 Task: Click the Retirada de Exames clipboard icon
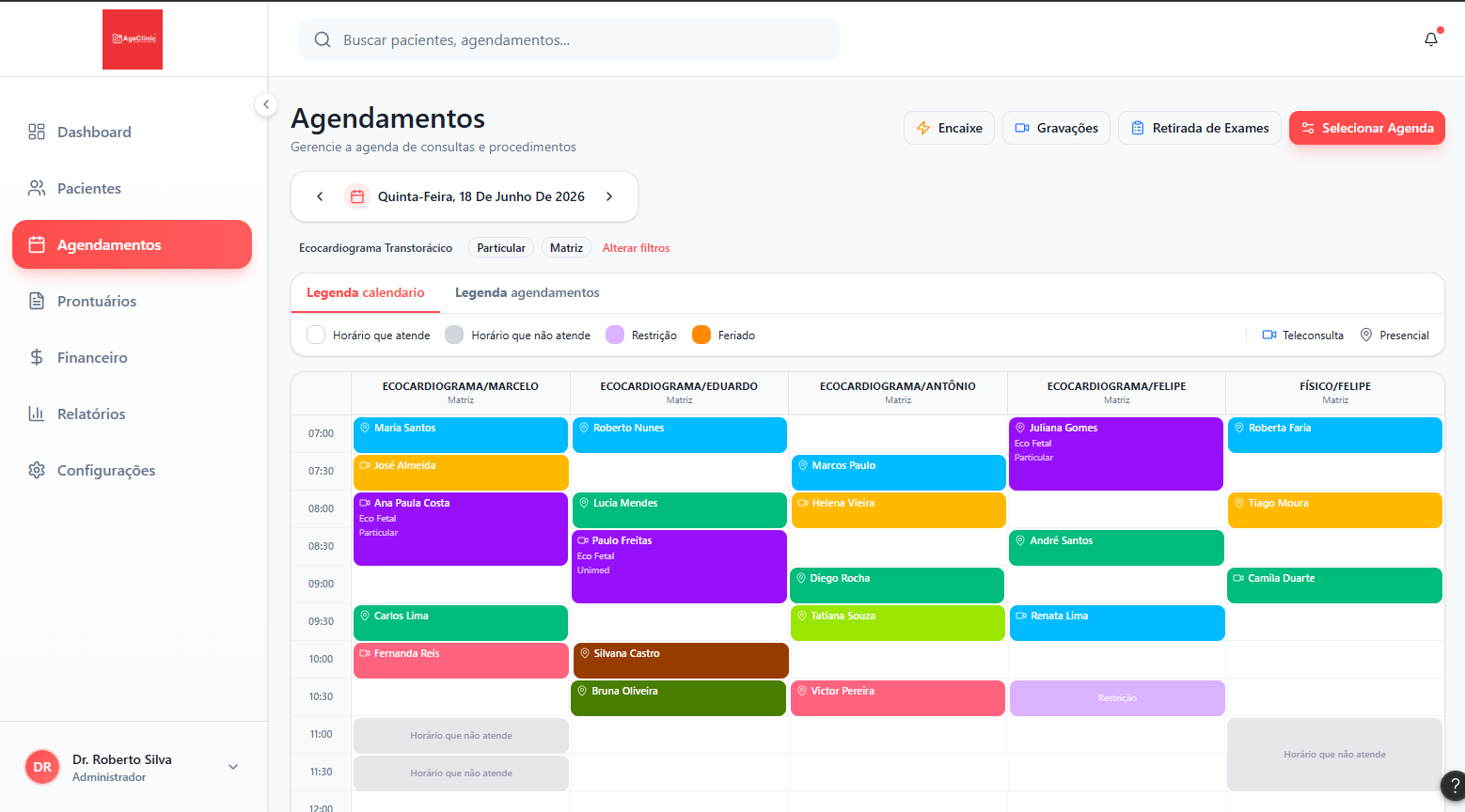pos(1138,128)
